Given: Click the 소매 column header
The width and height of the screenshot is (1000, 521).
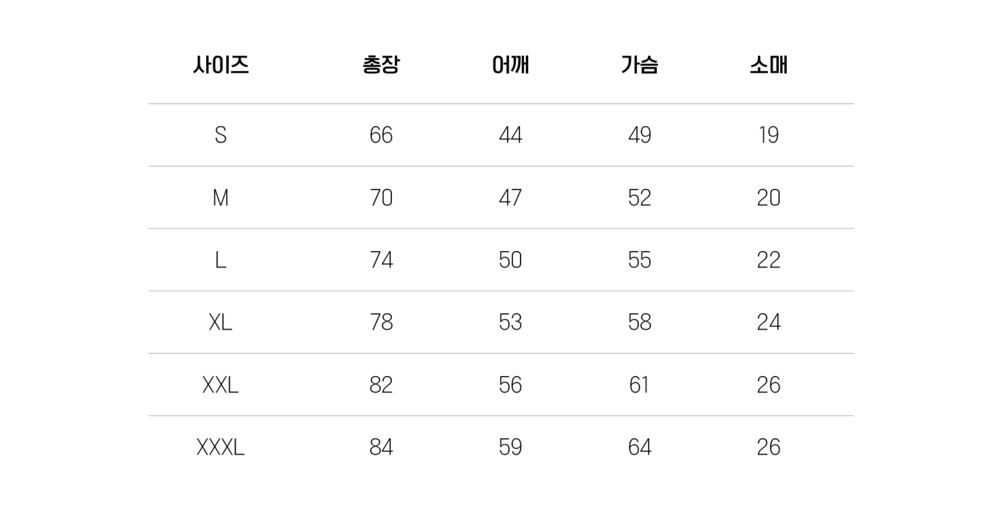Looking at the screenshot, I should (768, 67).
